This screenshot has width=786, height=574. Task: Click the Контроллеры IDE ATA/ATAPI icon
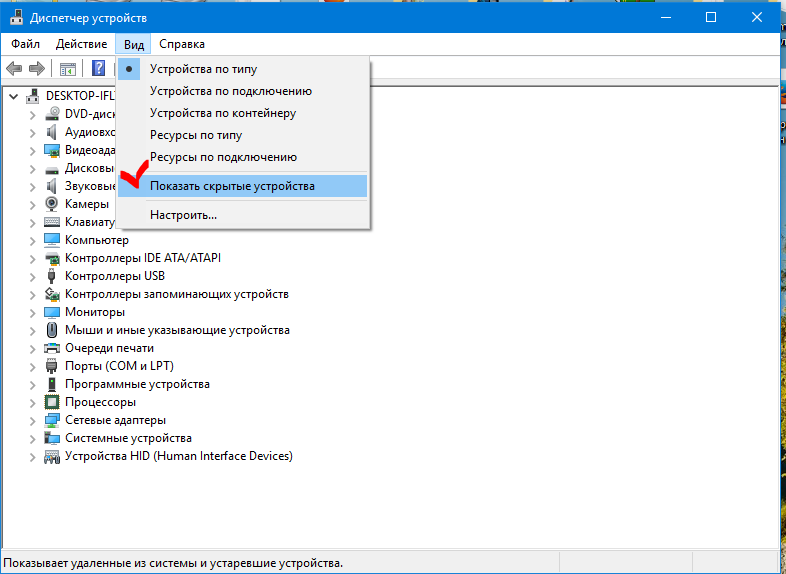52,258
